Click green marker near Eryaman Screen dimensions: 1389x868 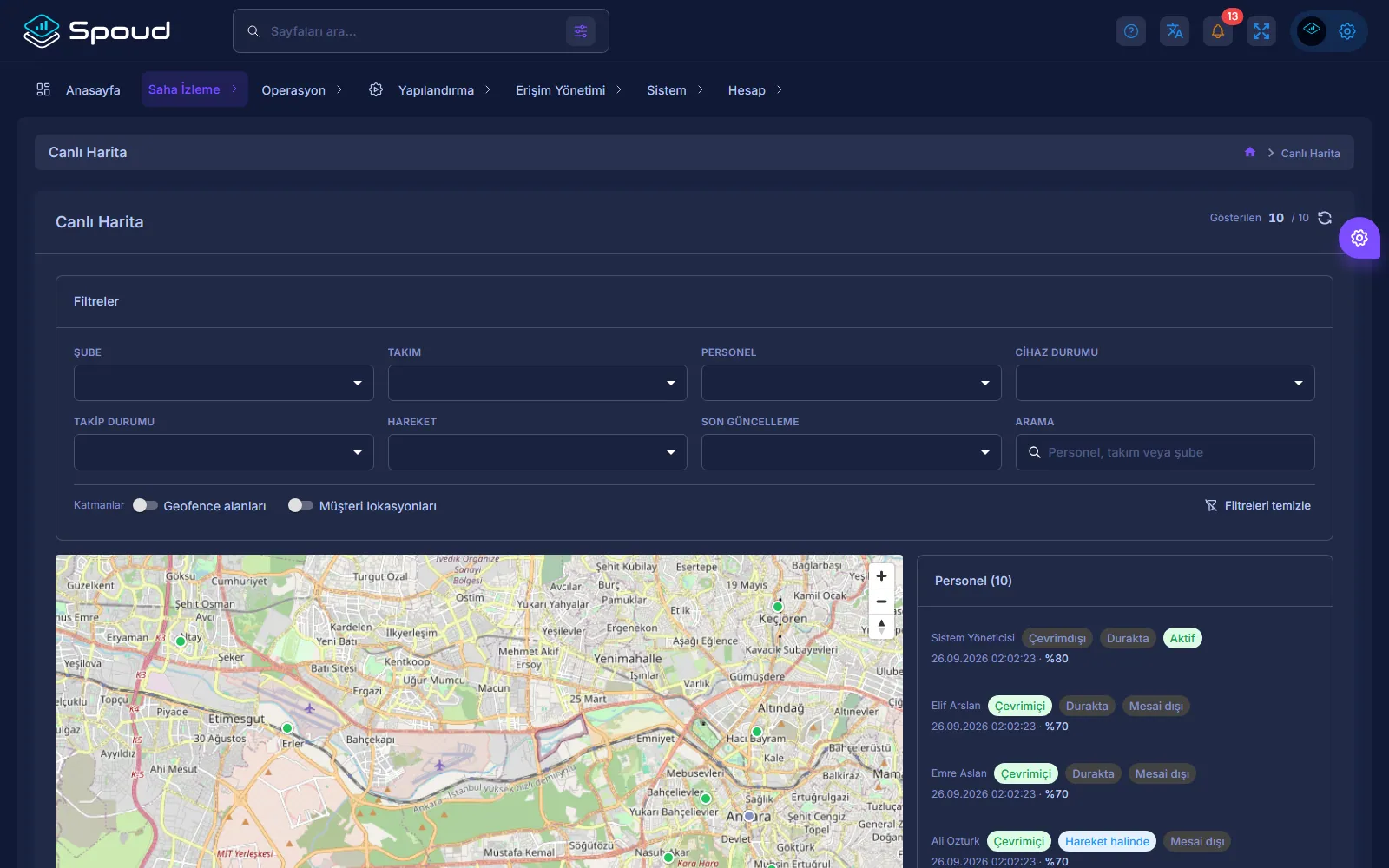pos(181,641)
